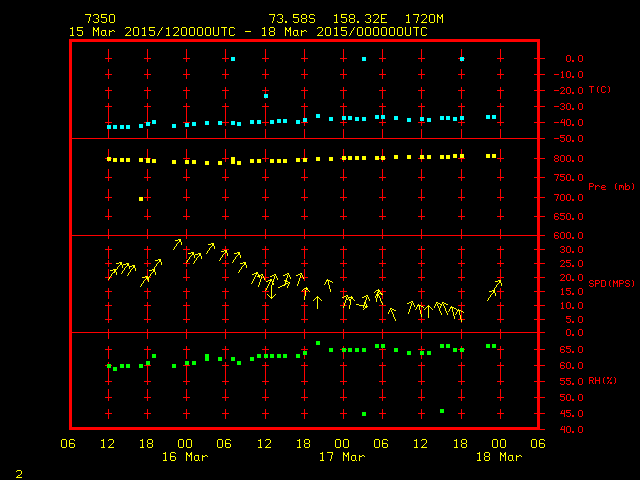Click the leftmost 06 hour tick label
This screenshot has height=480, width=640.
68,444
